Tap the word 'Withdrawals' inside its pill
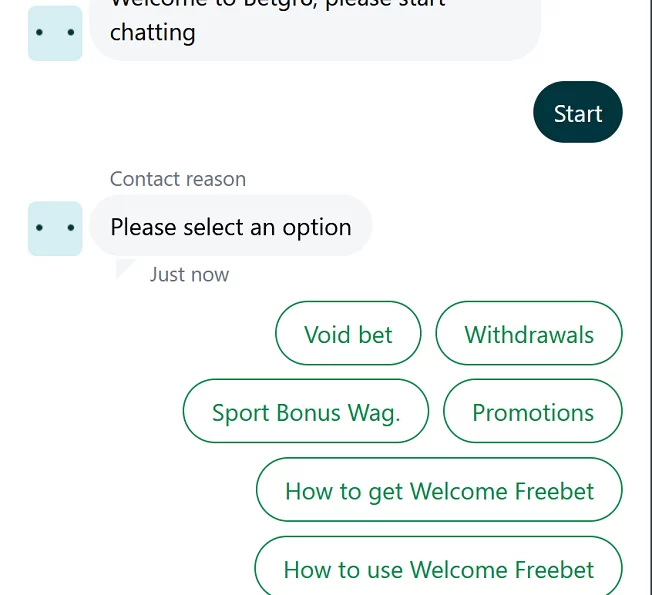 (529, 334)
